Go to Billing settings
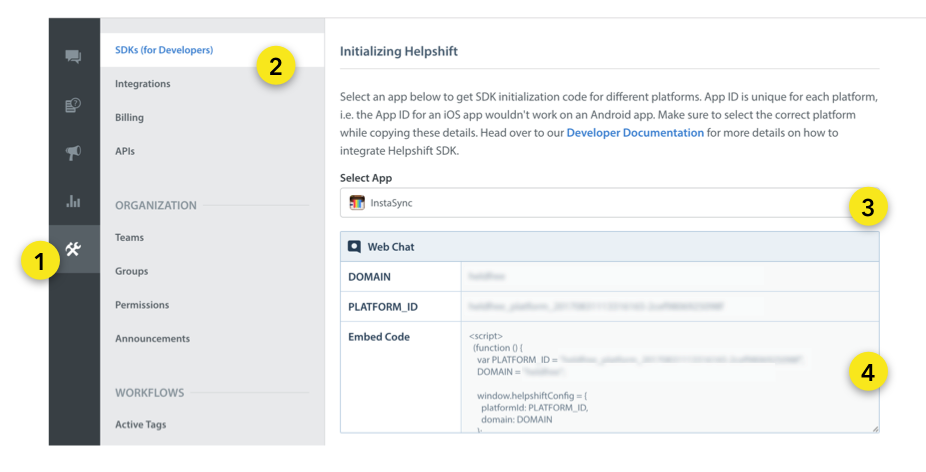 129,117
